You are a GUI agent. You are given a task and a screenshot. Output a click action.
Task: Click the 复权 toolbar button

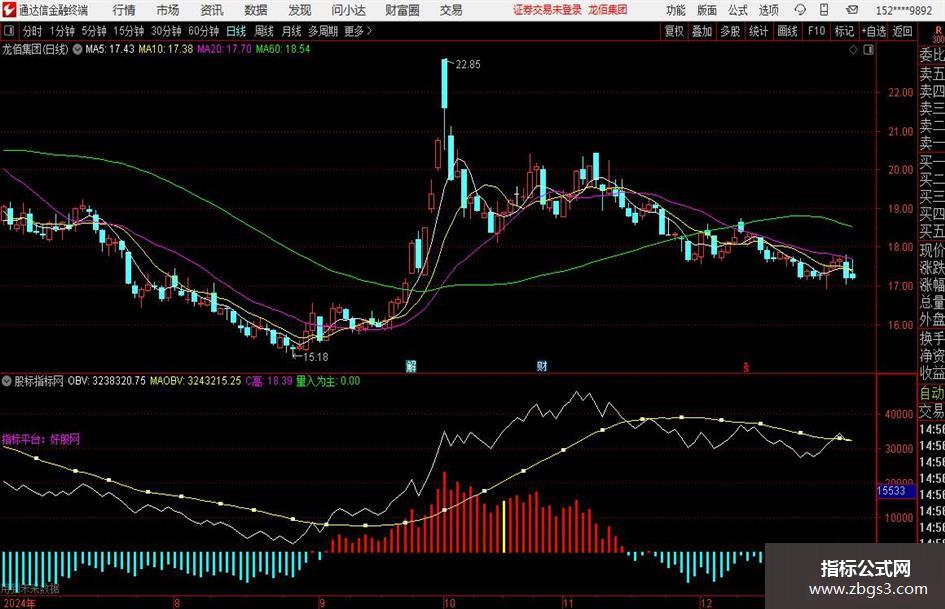point(674,31)
